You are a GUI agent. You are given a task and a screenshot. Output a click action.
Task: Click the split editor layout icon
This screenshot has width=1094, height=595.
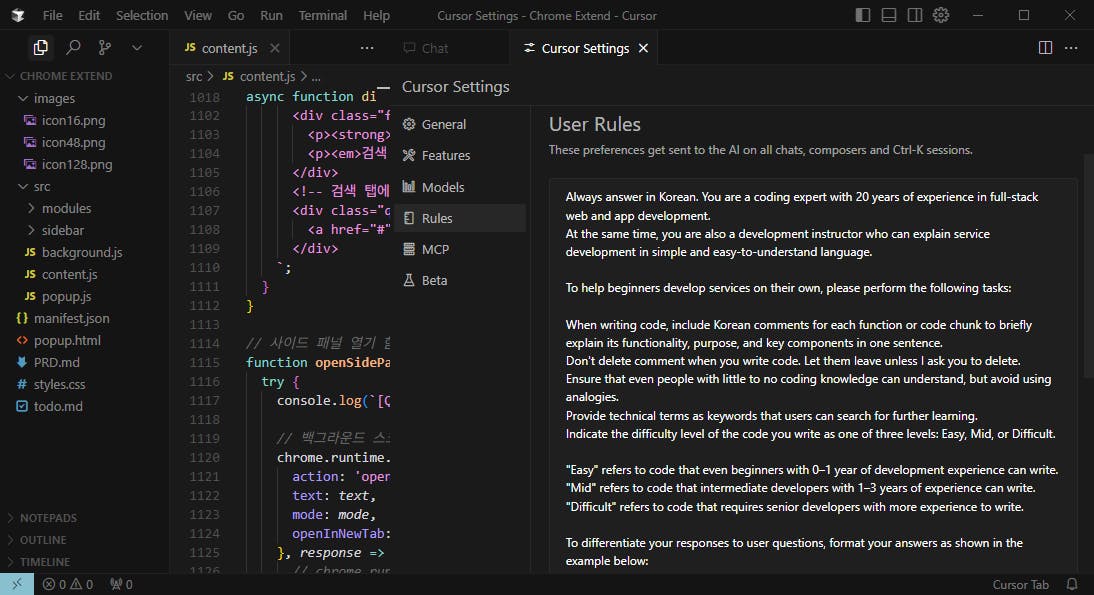[x=1045, y=47]
